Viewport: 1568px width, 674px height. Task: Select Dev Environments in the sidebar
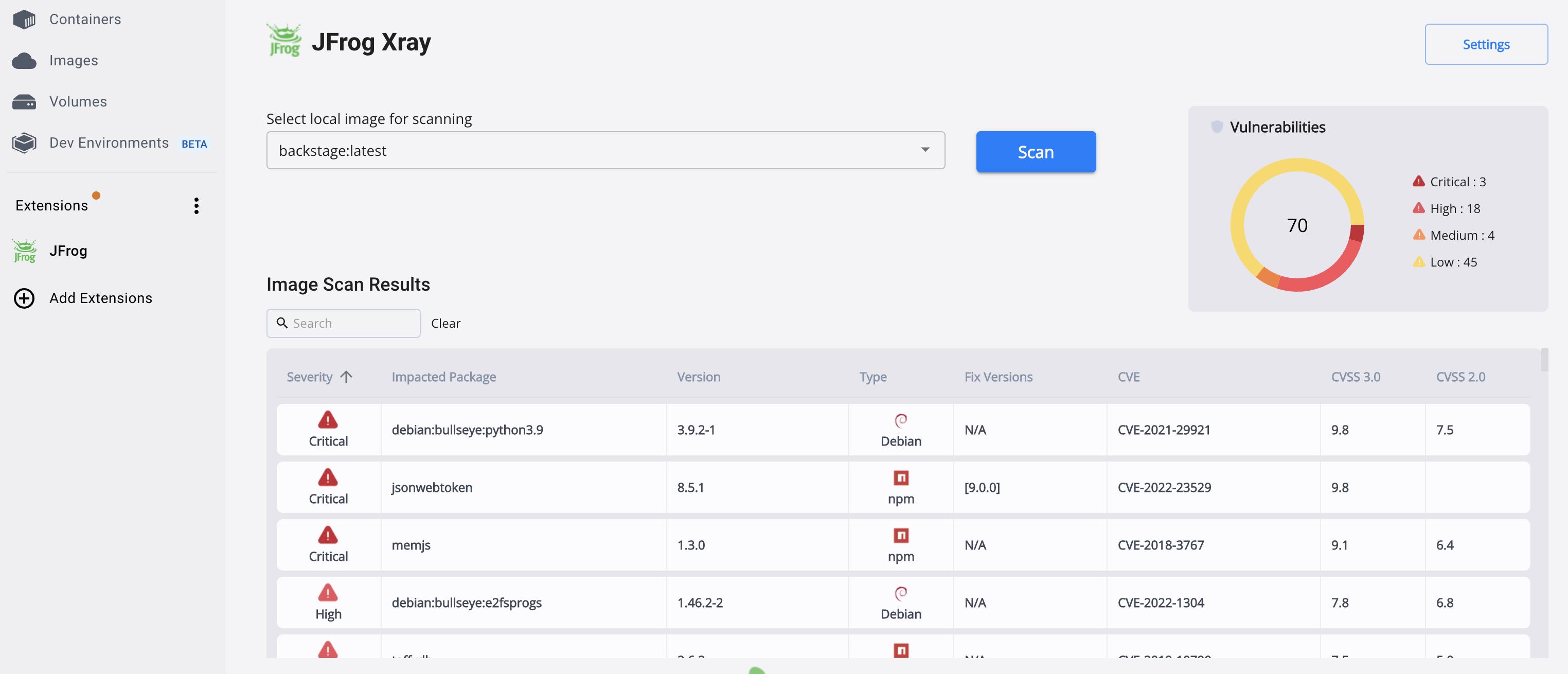point(109,143)
